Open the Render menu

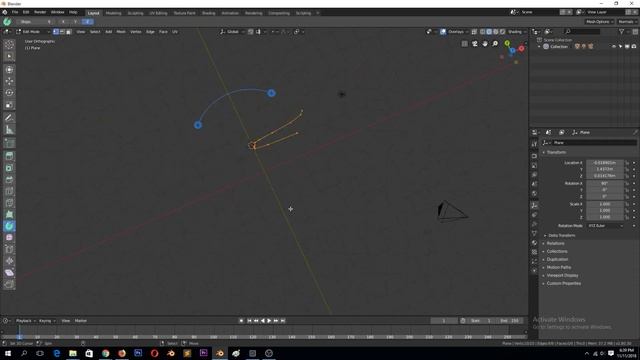click(40, 12)
